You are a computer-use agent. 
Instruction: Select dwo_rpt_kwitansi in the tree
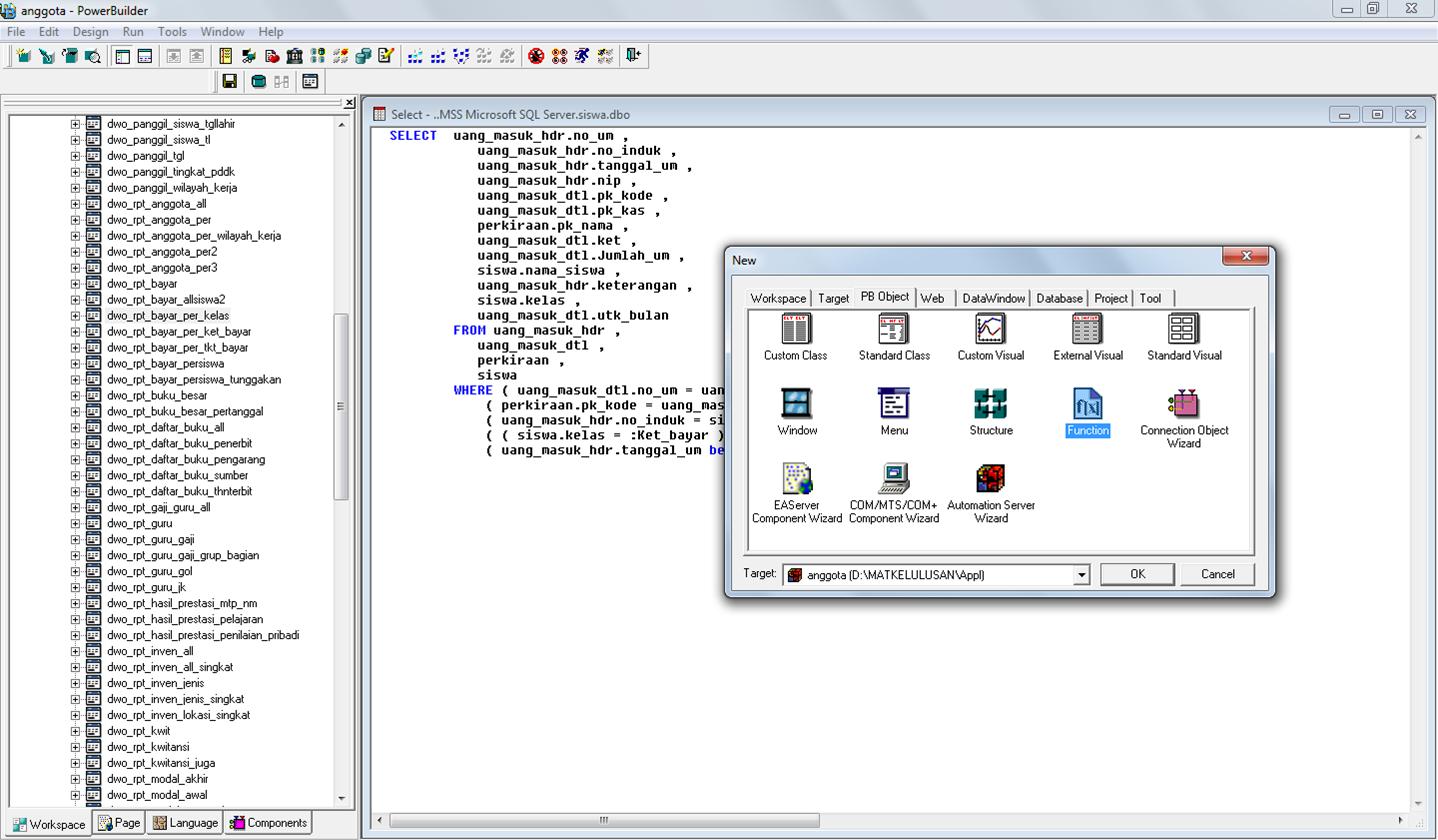148,747
